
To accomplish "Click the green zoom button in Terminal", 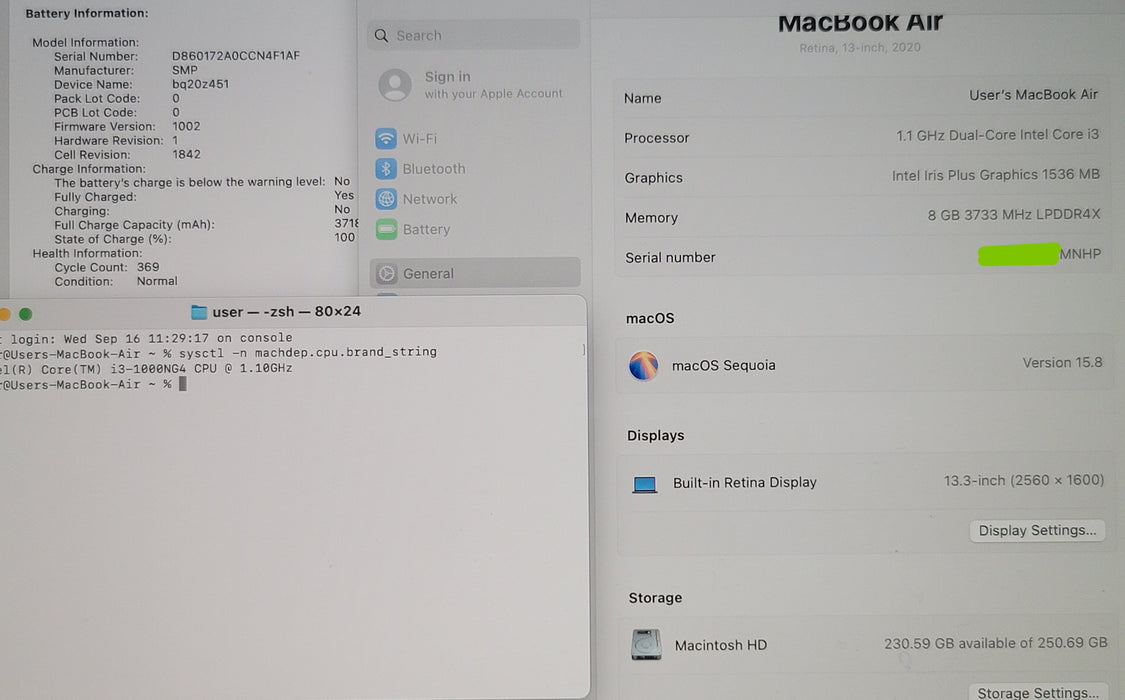I will [25, 314].
